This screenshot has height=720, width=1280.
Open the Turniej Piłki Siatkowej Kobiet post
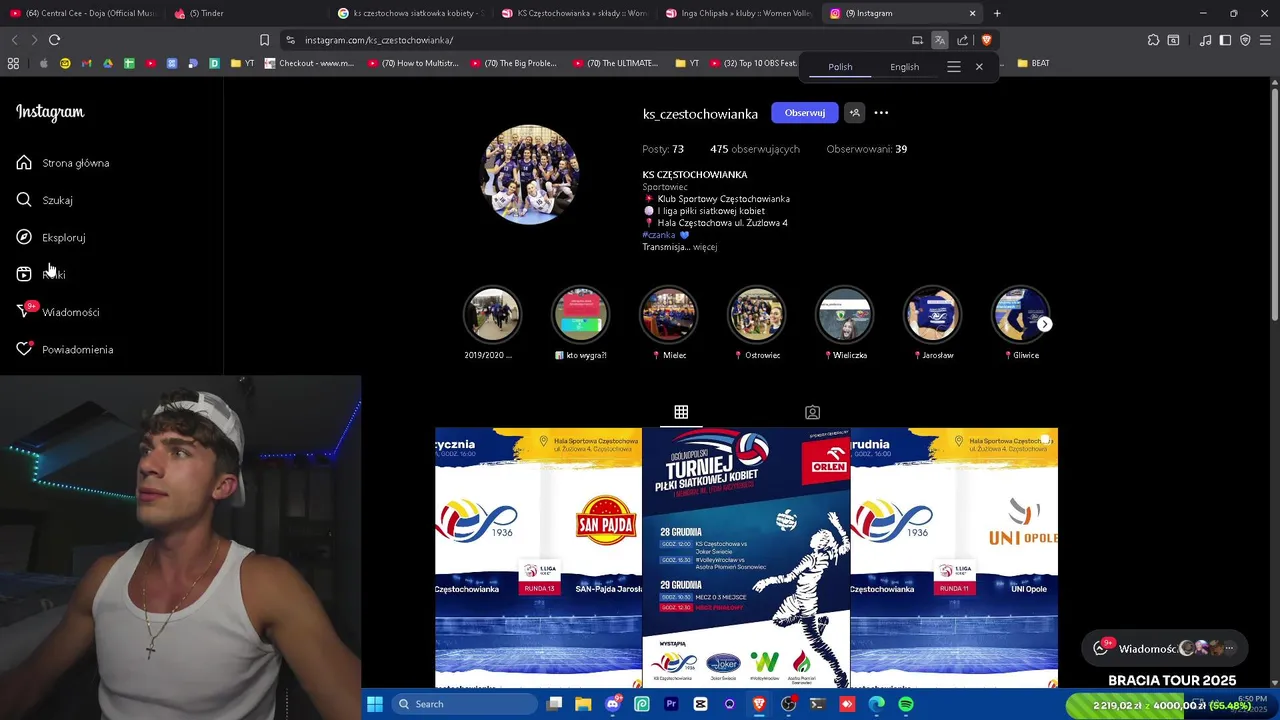(746, 558)
